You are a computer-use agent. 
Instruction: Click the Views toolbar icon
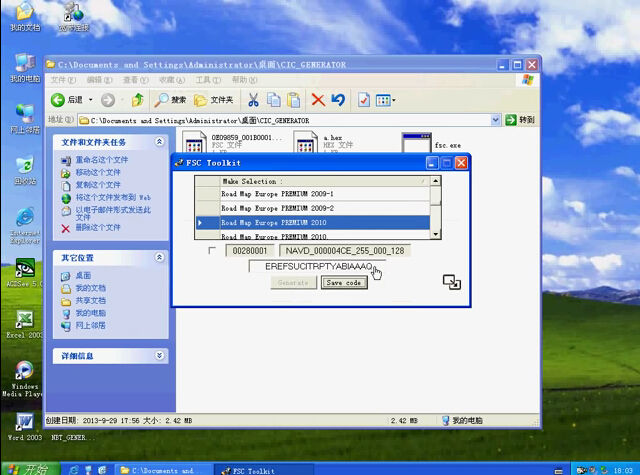[385, 100]
